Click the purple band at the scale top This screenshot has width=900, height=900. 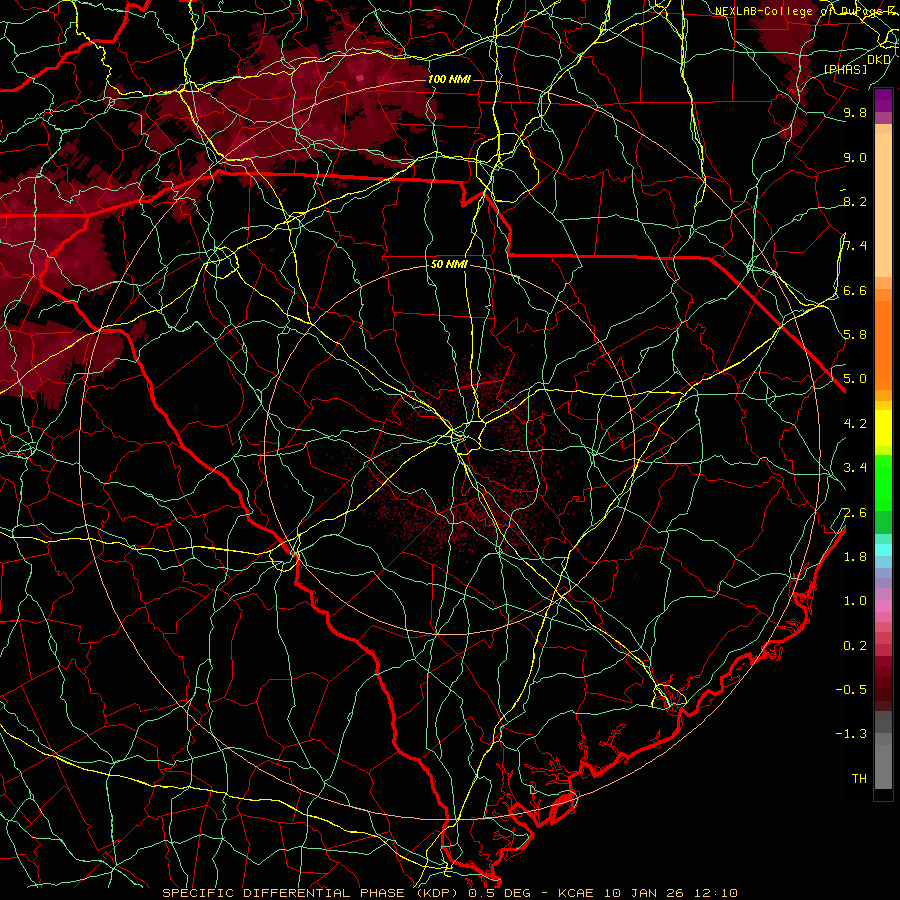pyautogui.click(x=883, y=100)
